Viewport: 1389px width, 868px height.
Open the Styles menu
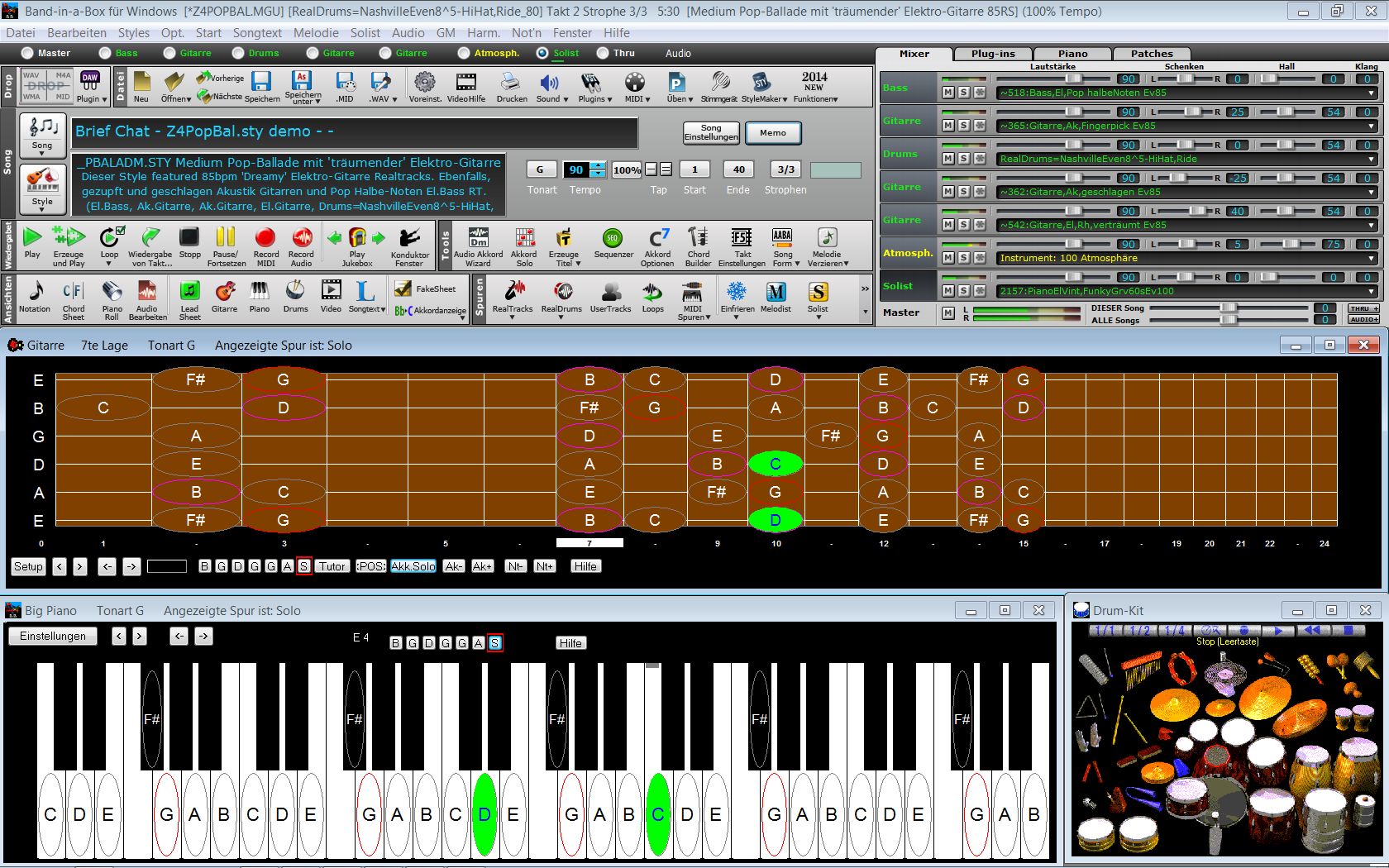133,33
